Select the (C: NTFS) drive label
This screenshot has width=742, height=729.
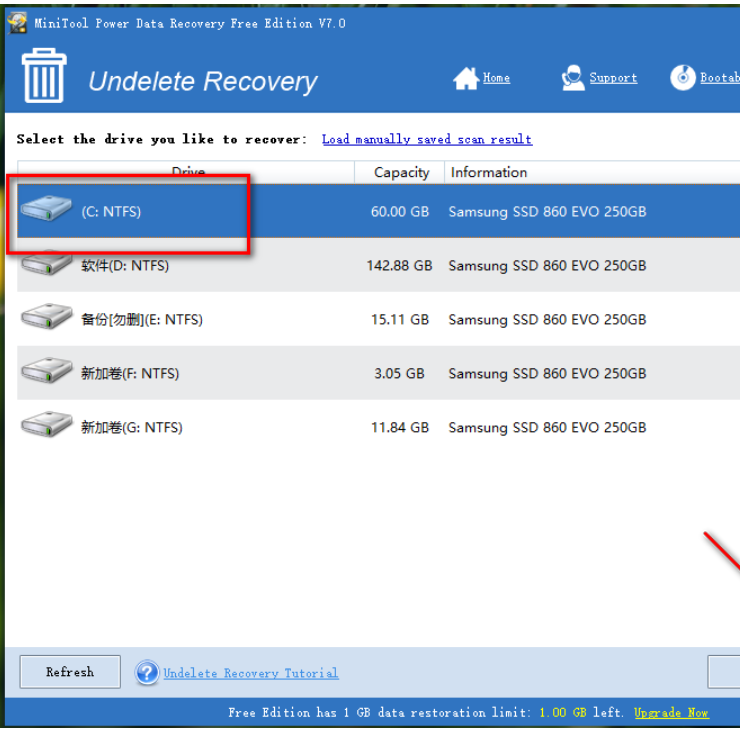tap(111, 211)
